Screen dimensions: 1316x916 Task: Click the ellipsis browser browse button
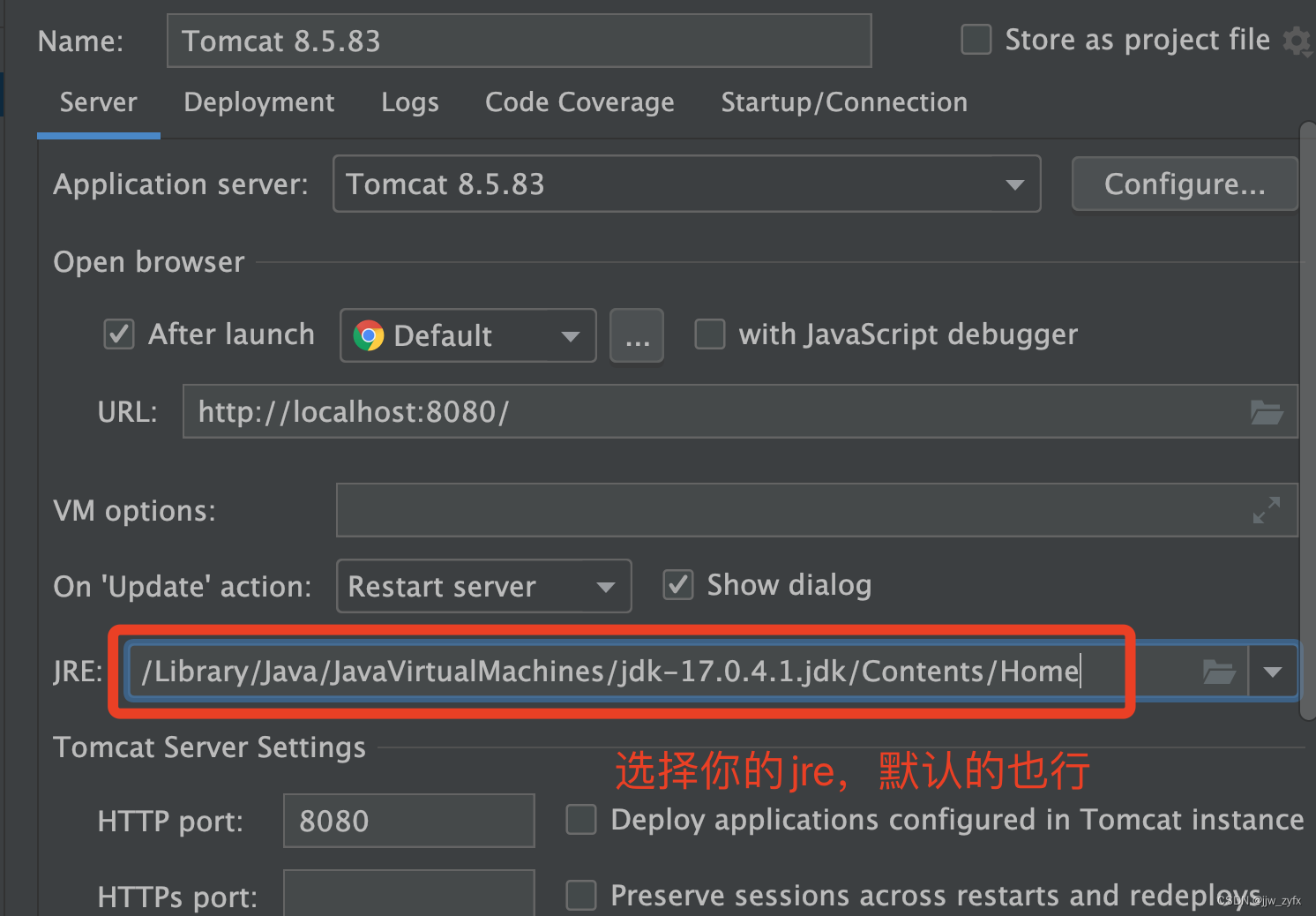(637, 335)
